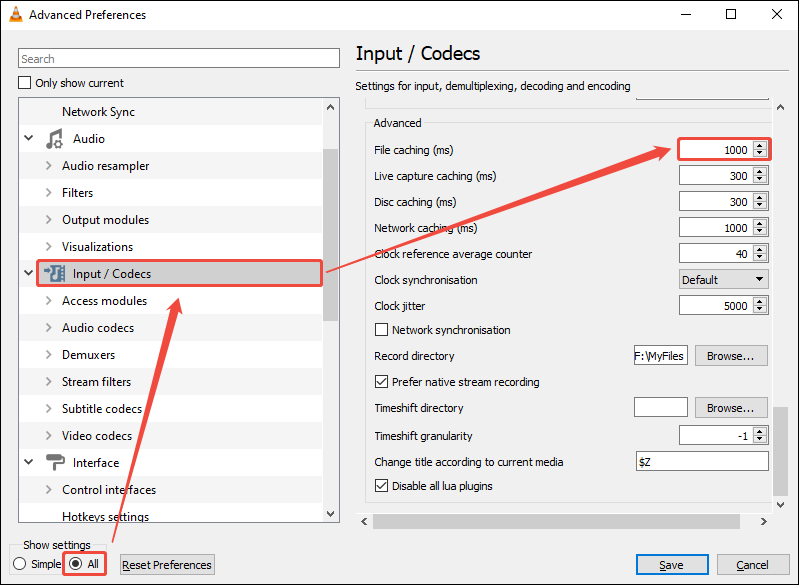Decrease File caching value with down arrow
Viewport: 799px width, 585px height.
tap(760, 153)
